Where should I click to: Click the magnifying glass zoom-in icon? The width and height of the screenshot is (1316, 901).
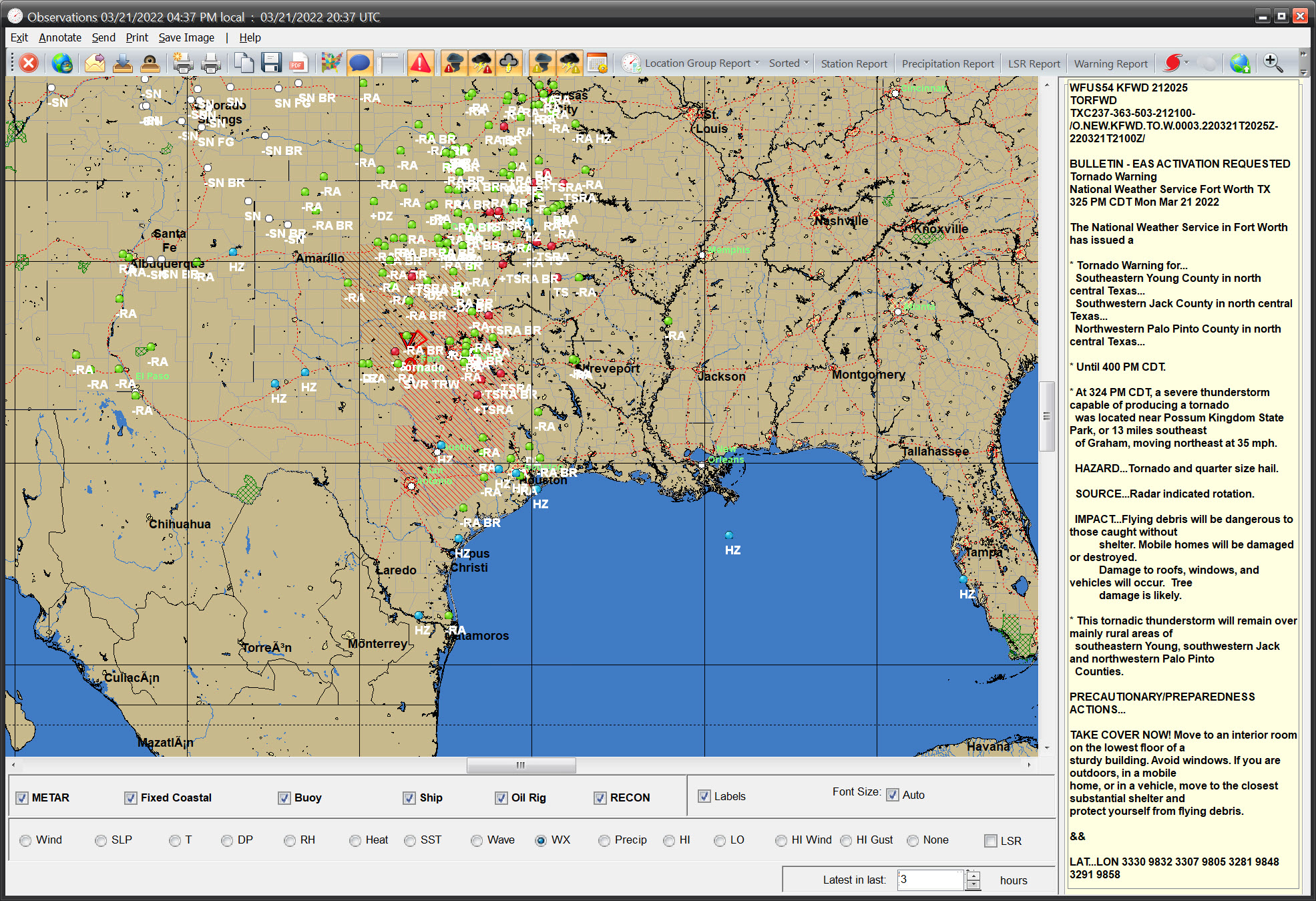(x=1273, y=63)
